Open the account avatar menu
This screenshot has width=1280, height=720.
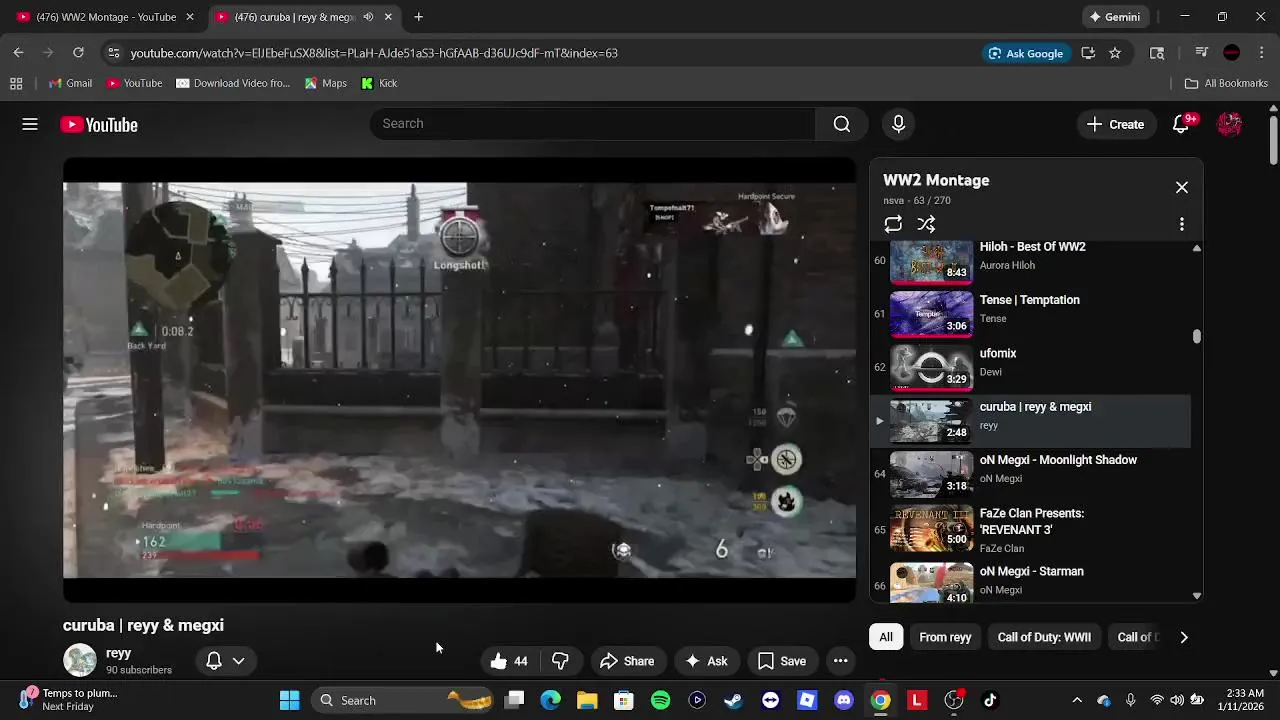tap(1229, 124)
